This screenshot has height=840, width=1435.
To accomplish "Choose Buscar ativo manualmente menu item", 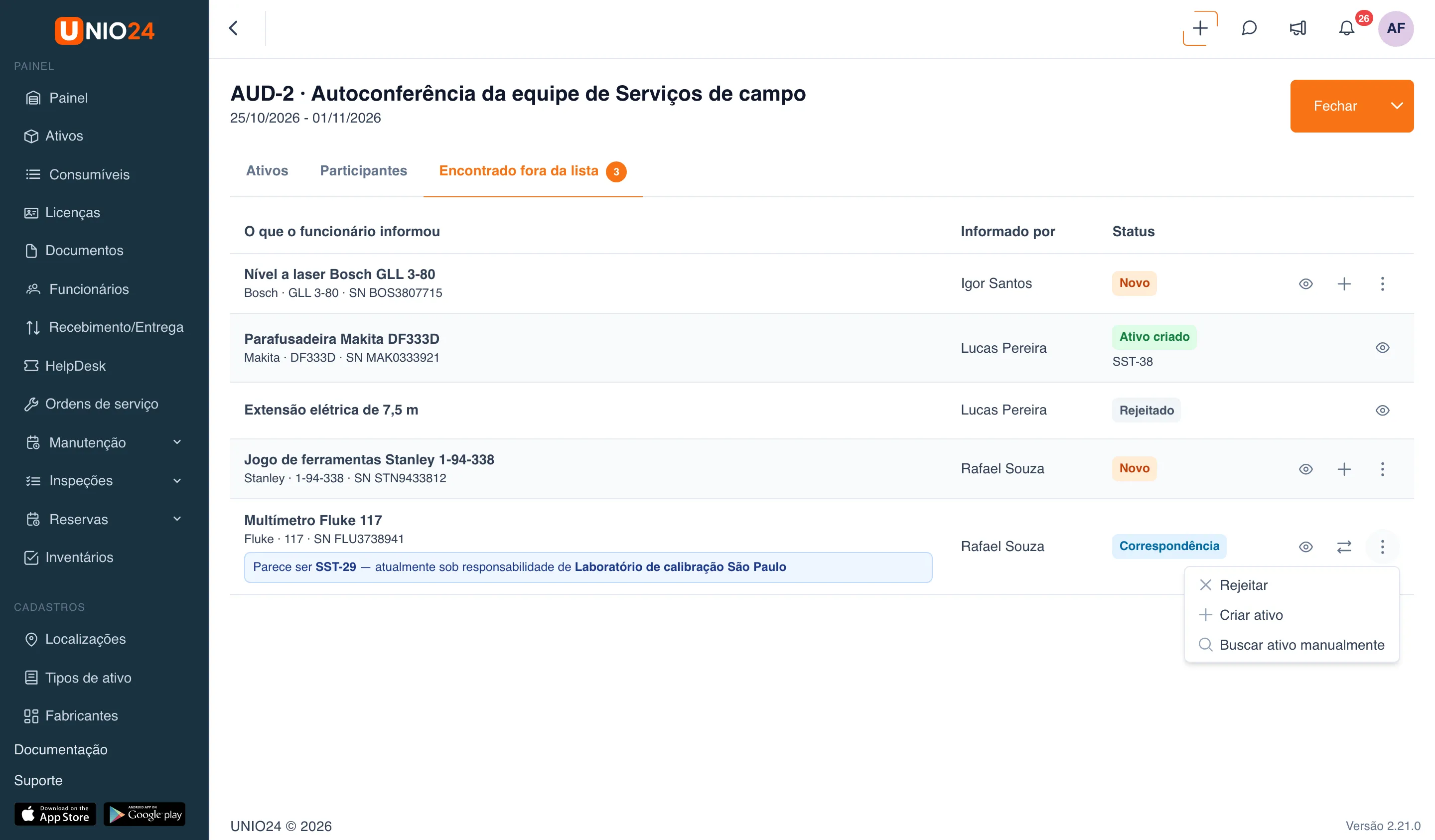I will click(1291, 645).
